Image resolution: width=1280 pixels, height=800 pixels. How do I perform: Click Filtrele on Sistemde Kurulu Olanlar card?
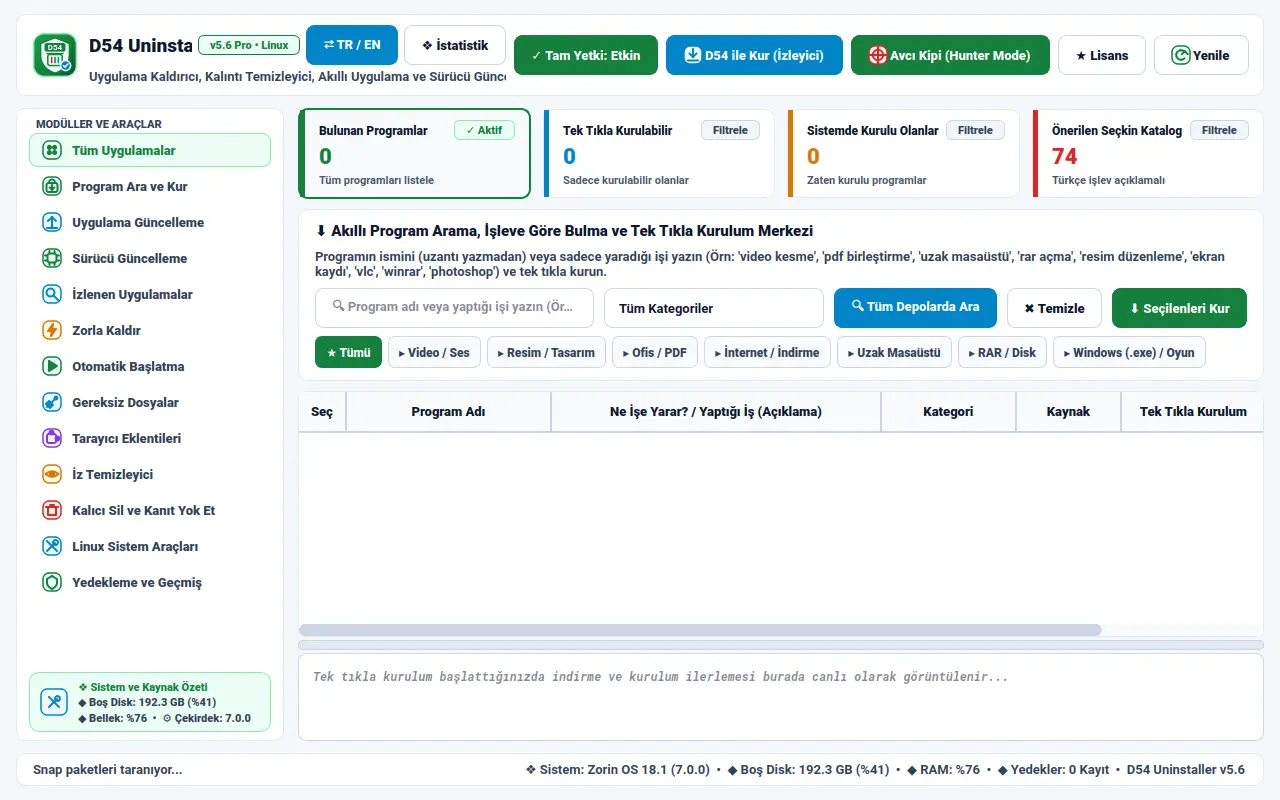point(975,130)
